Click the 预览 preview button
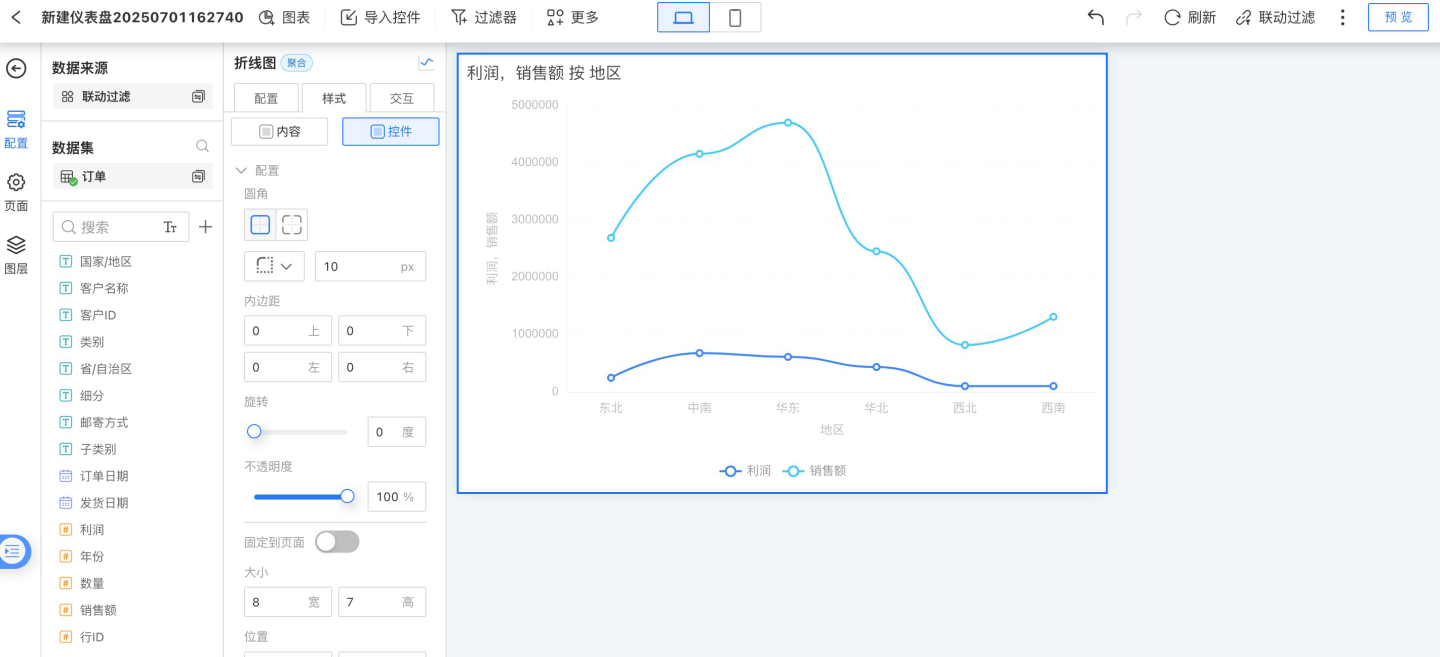1440x657 pixels. (1398, 17)
